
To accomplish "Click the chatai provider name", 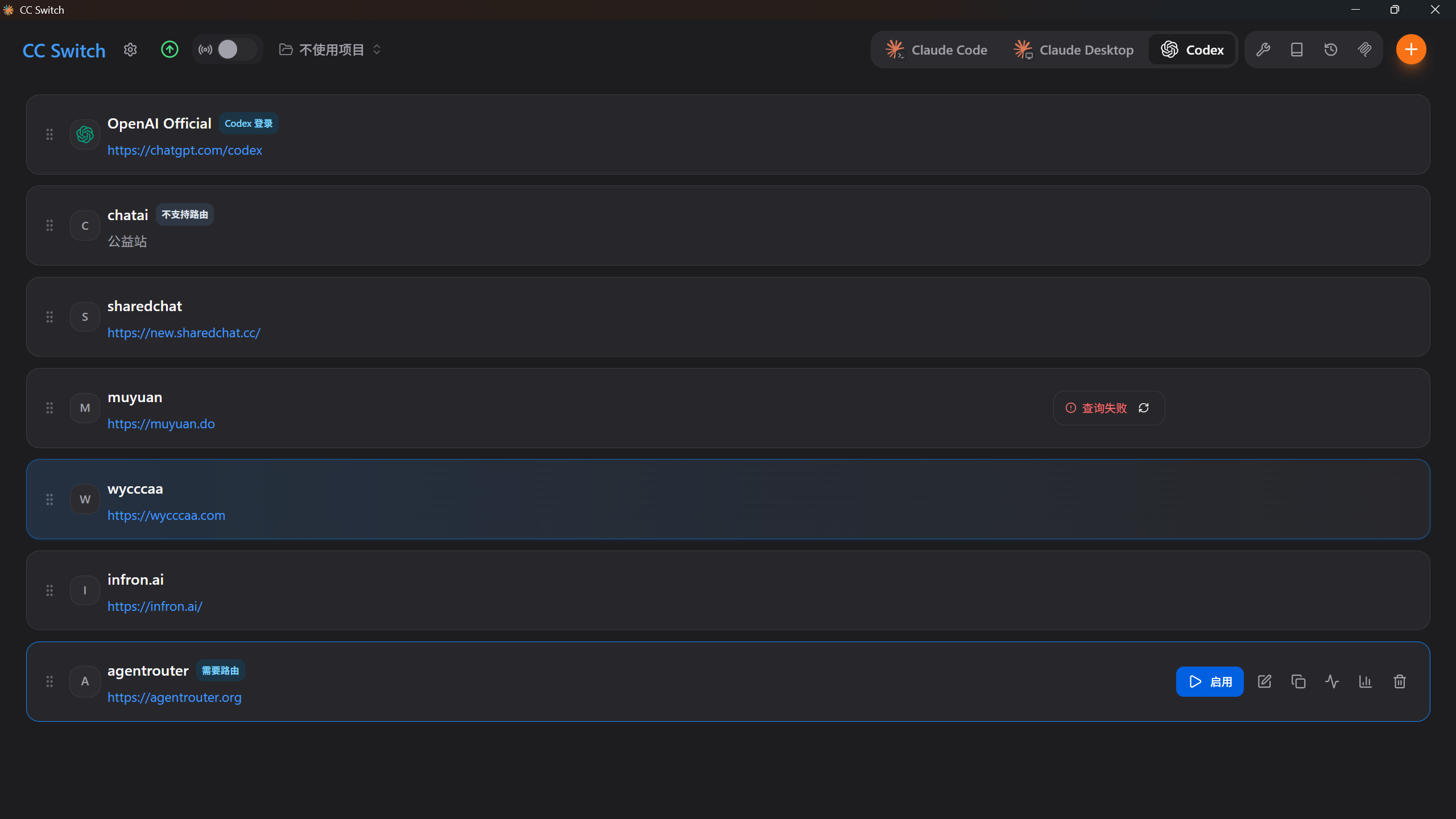I will point(127,215).
